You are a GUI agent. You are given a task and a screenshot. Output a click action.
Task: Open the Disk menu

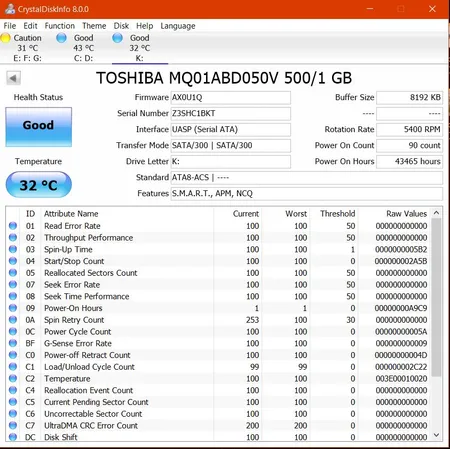[x=121, y=26]
